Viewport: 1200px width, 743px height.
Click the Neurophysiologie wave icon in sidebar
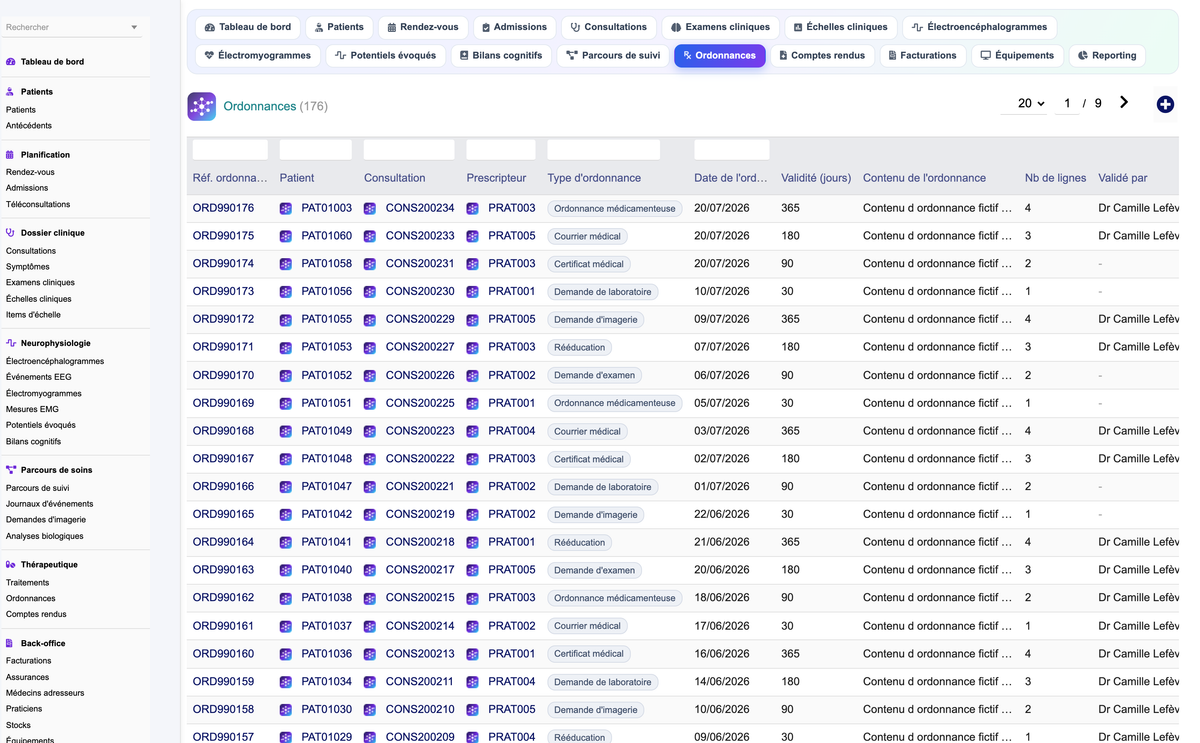tap(11, 343)
